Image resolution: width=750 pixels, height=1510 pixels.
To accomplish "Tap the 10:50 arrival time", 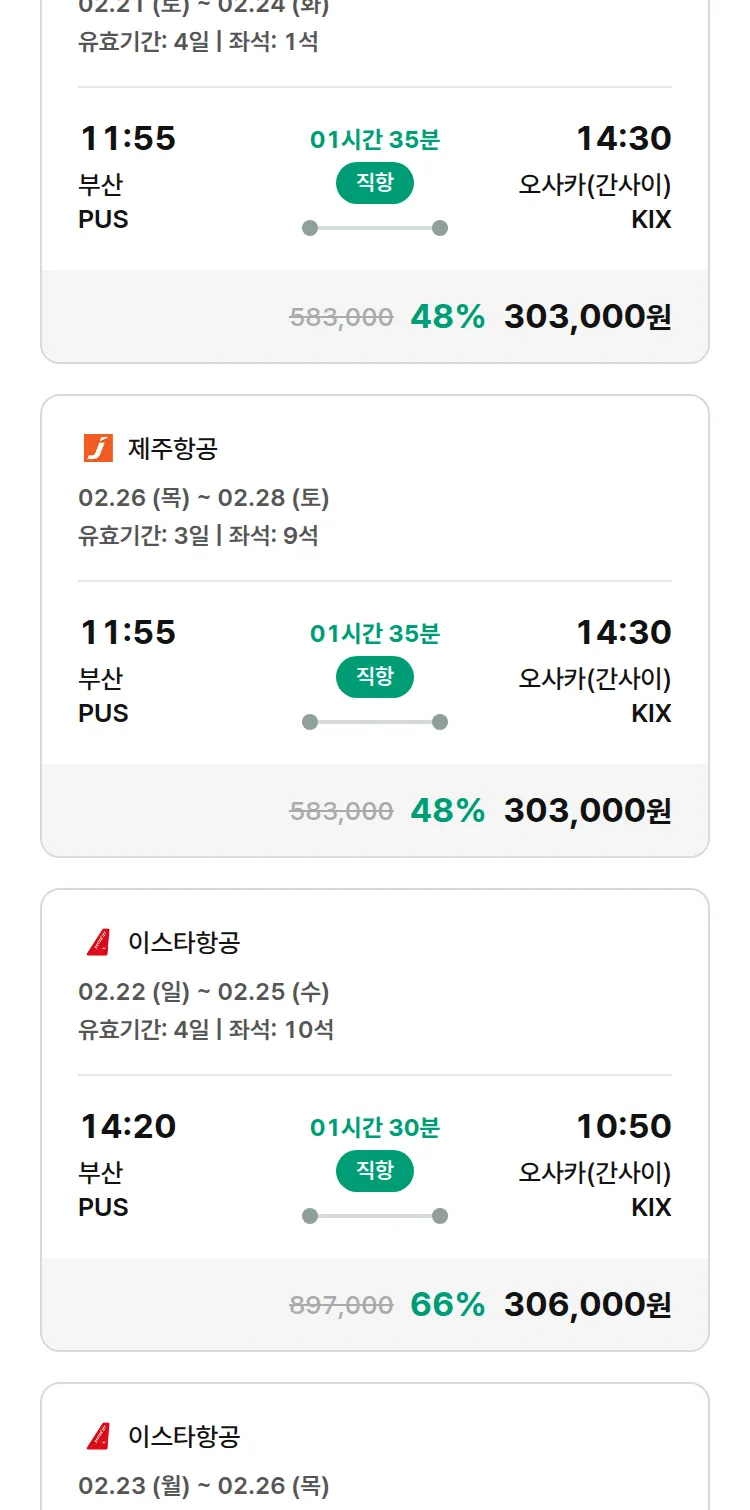I will [x=623, y=1126].
